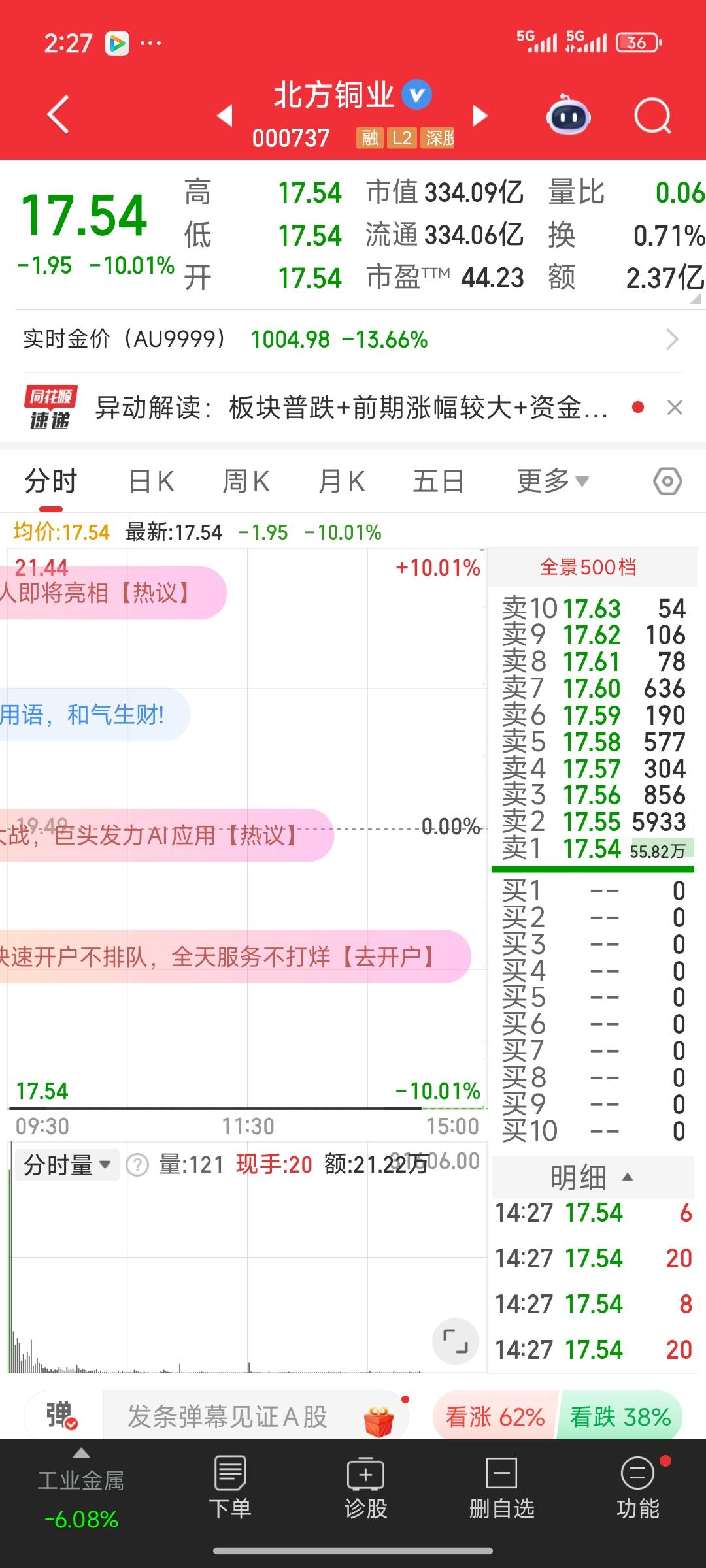This screenshot has width=706, height=1568.
Task: Open the volume help question mark
Action: [x=137, y=1165]
